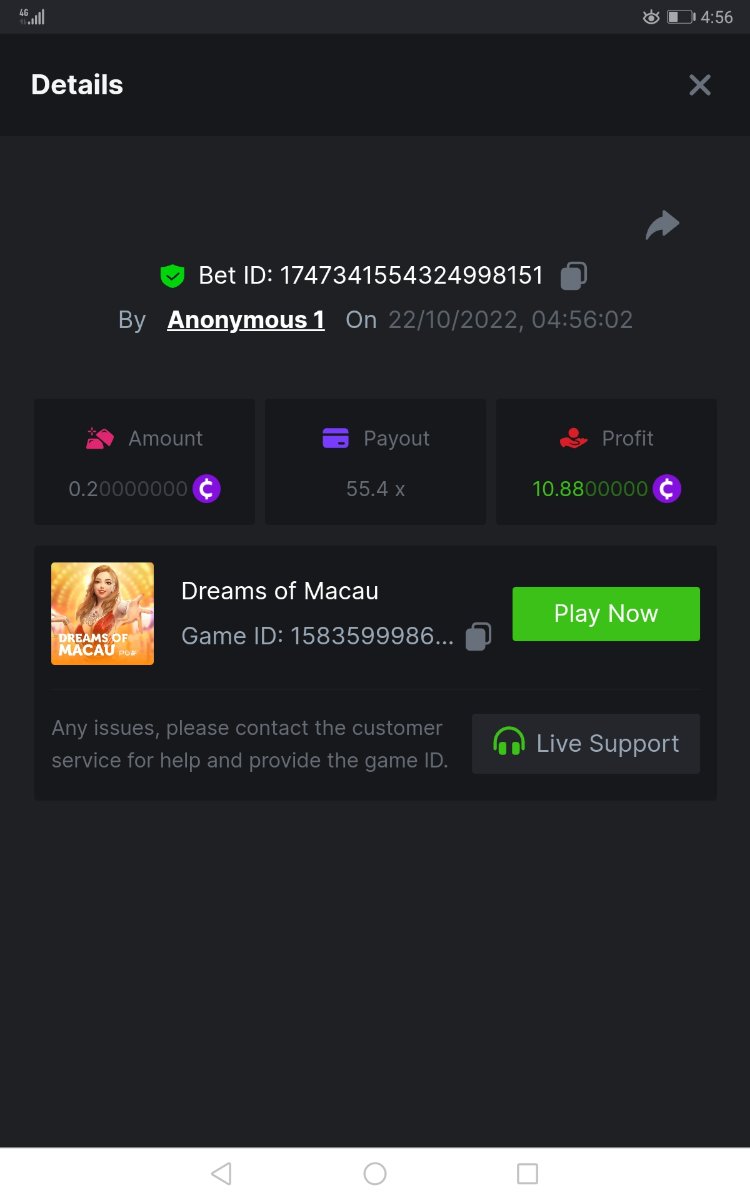Close the Details panel

[700, 85]
